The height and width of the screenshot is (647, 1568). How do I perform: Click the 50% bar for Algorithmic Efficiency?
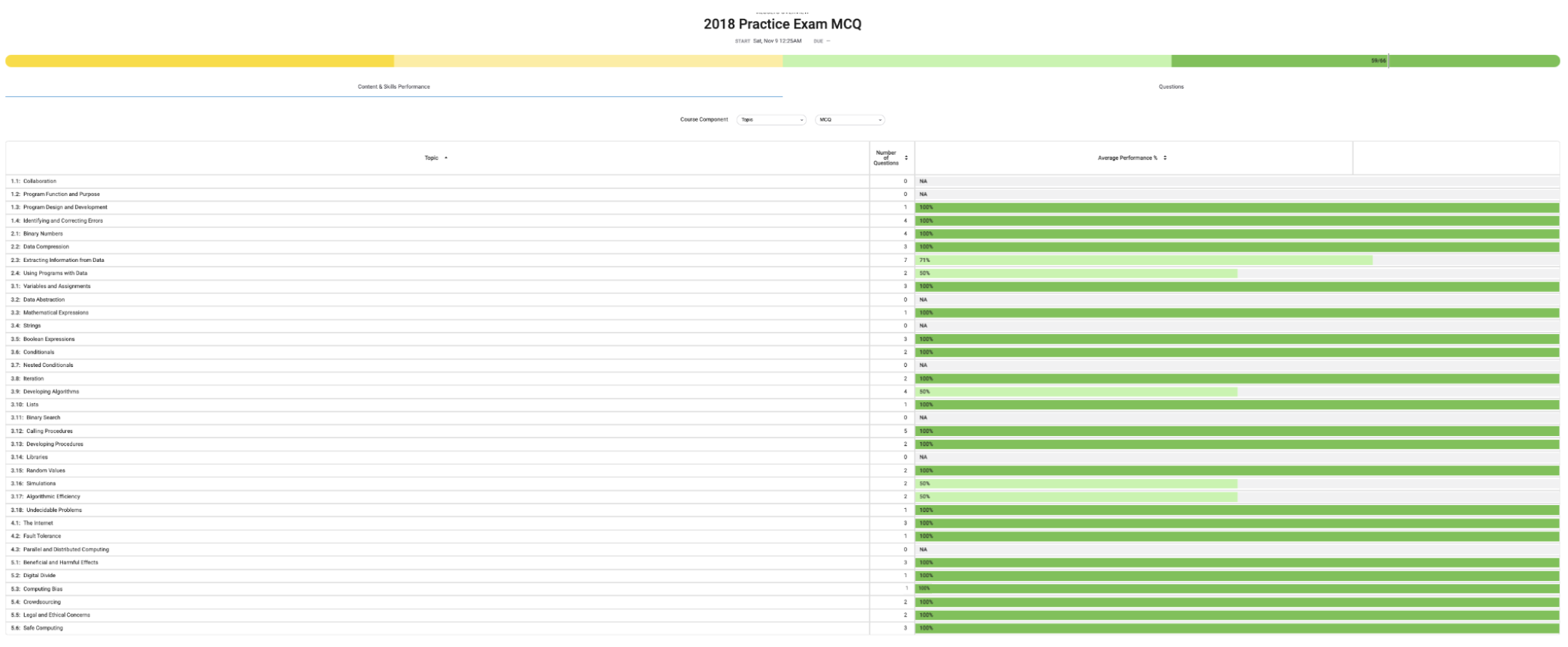click(x=1076, y=497)
